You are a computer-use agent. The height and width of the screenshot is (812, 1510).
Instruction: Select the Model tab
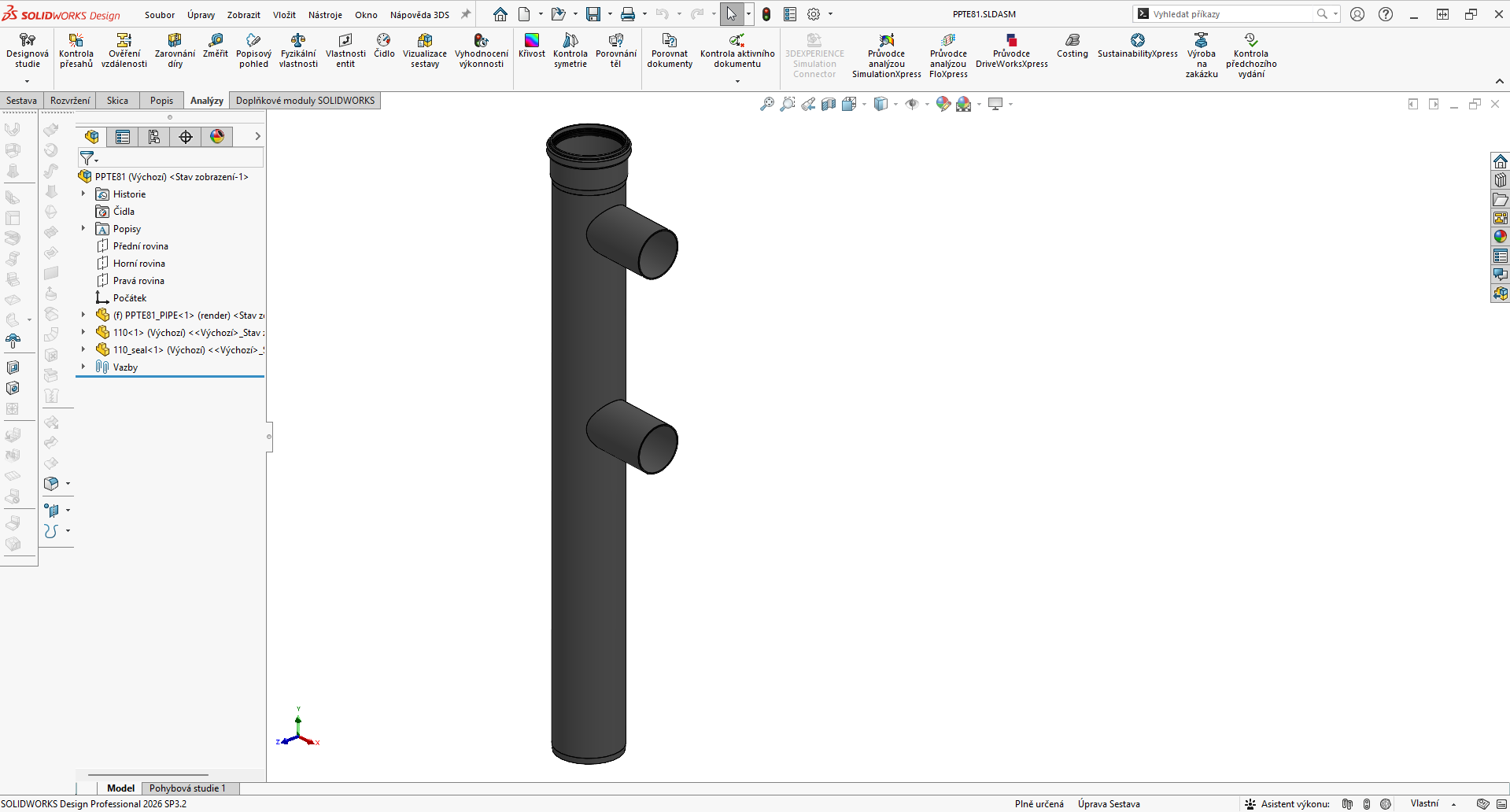tap(120, 788)
